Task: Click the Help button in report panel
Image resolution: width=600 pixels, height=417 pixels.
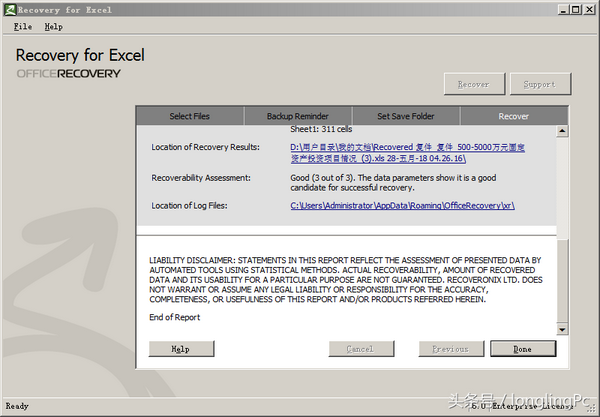Action: (x=181, y=349)
